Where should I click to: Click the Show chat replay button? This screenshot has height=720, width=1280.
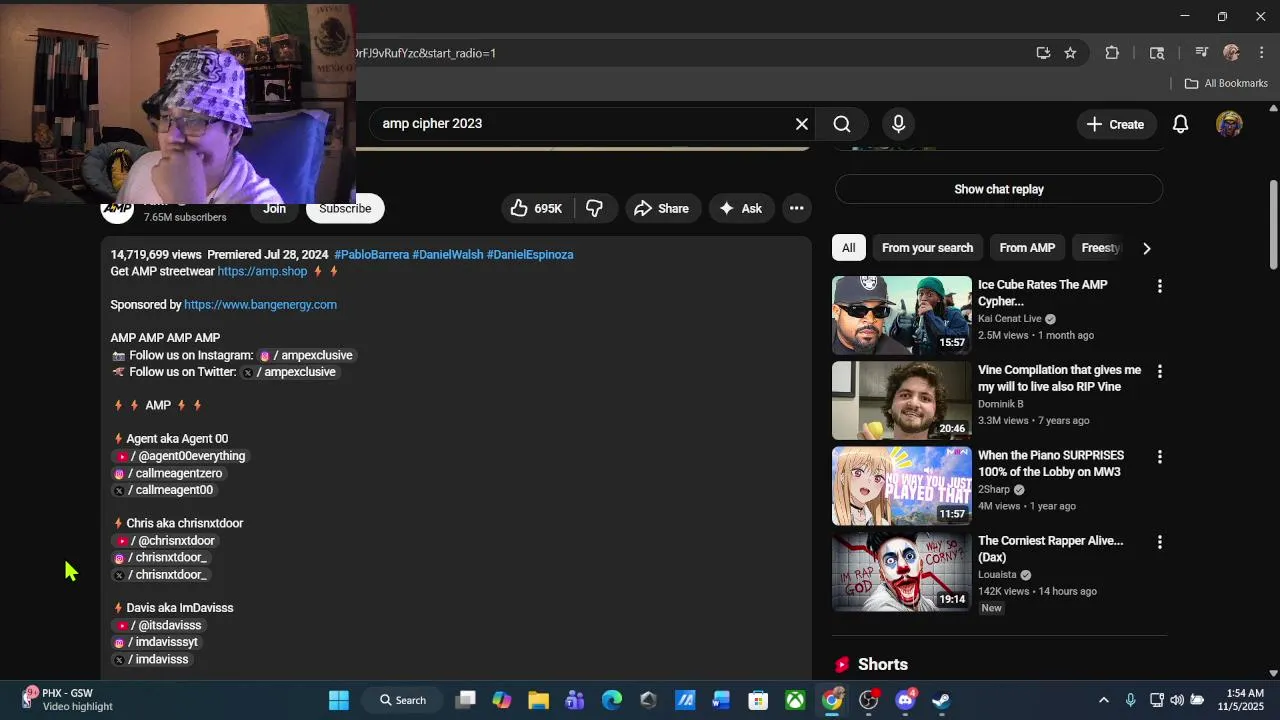tap(998, 189)
